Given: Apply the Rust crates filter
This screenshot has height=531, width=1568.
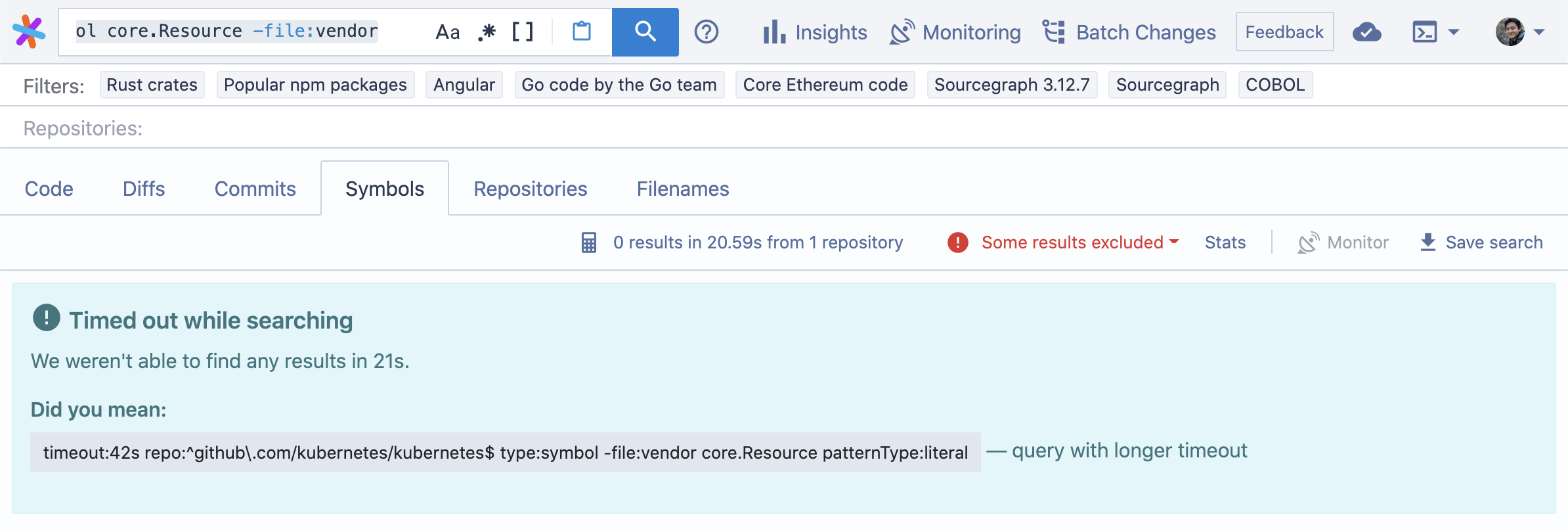Looking at the screenshot, I should (152, 85).
